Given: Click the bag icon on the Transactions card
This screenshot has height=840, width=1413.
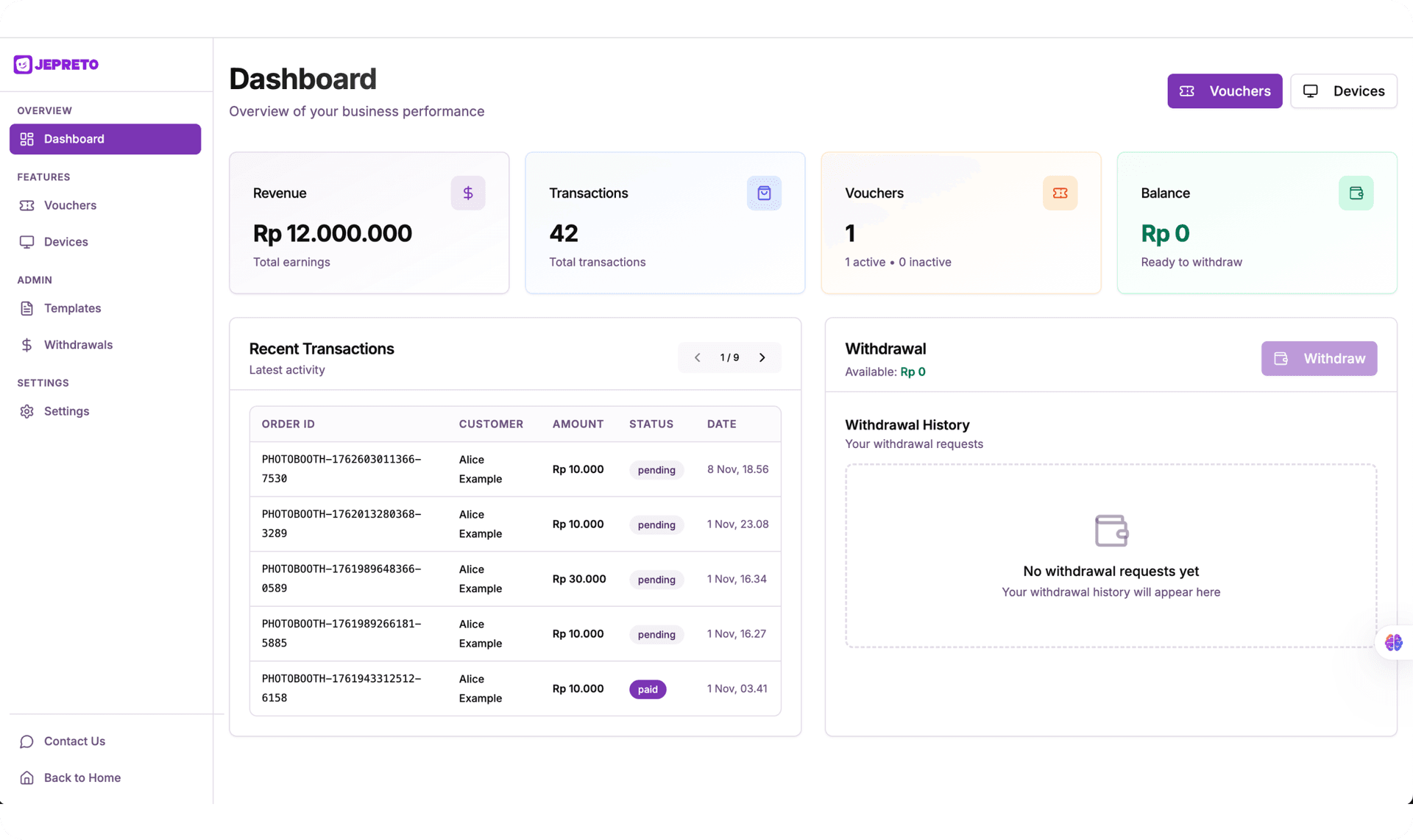Looking at the screenshot, I should (764, 193).
